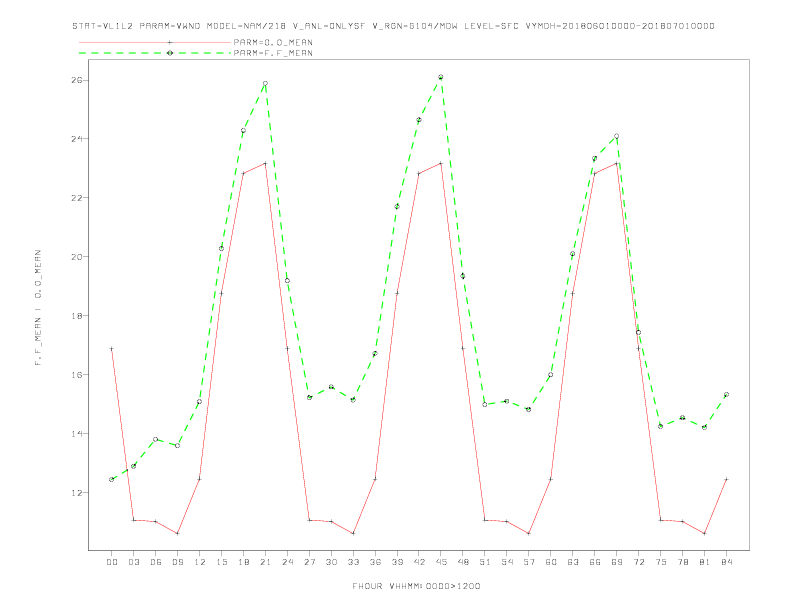Click x-axis tick label 36
The width and height of the screenshot is (792, 612).
pos(375,562)
